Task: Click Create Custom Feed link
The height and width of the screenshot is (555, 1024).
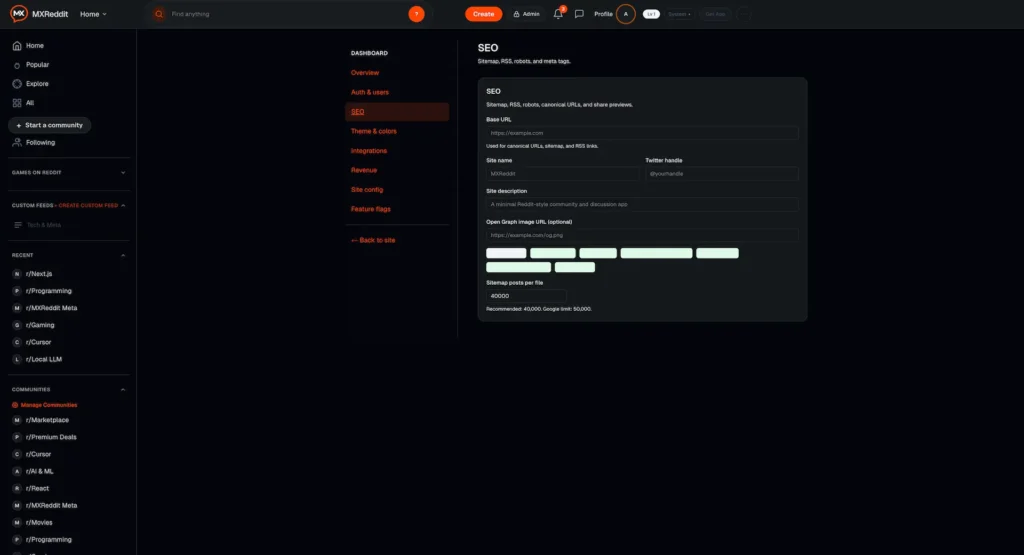Action: 88,205
